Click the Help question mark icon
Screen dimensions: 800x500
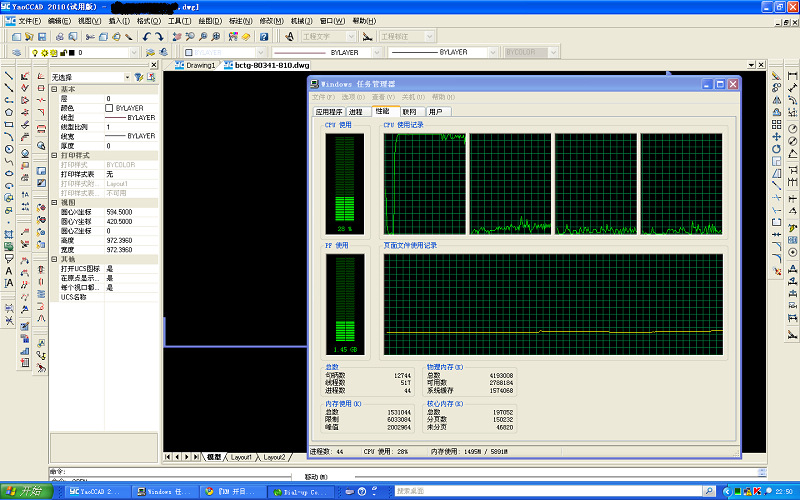264,37
